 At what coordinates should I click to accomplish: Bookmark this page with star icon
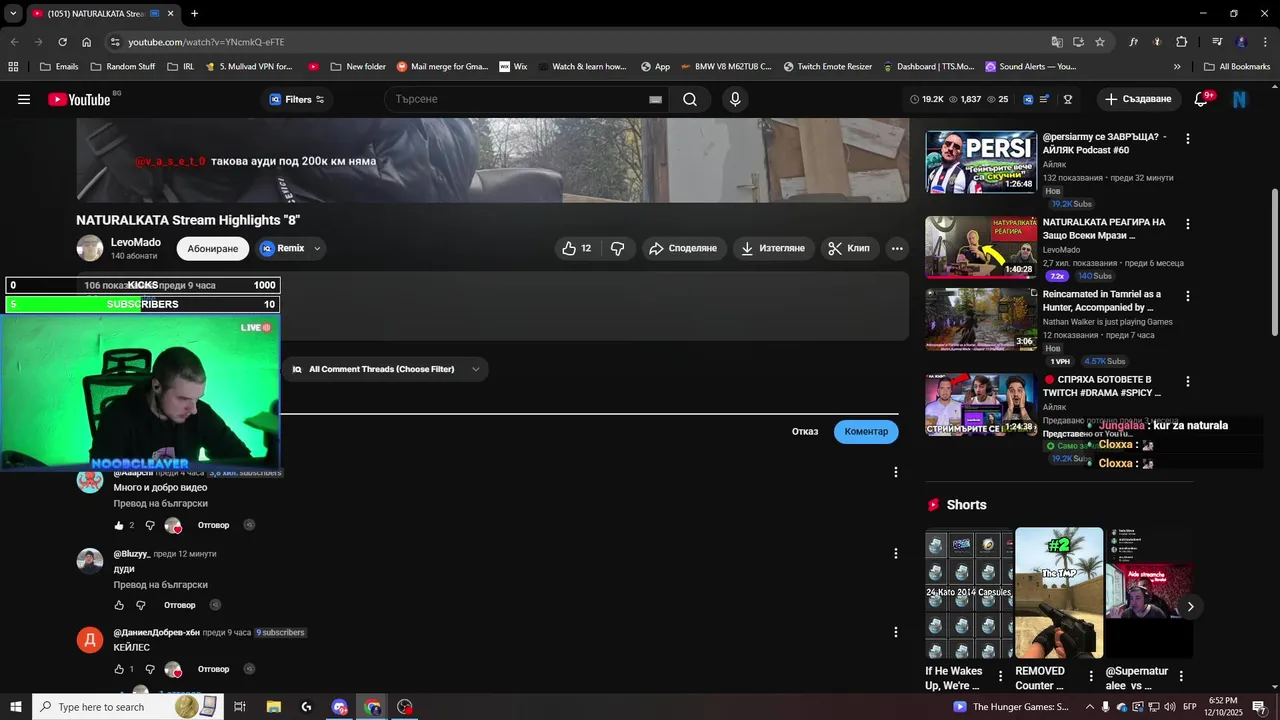point(1100,42)
